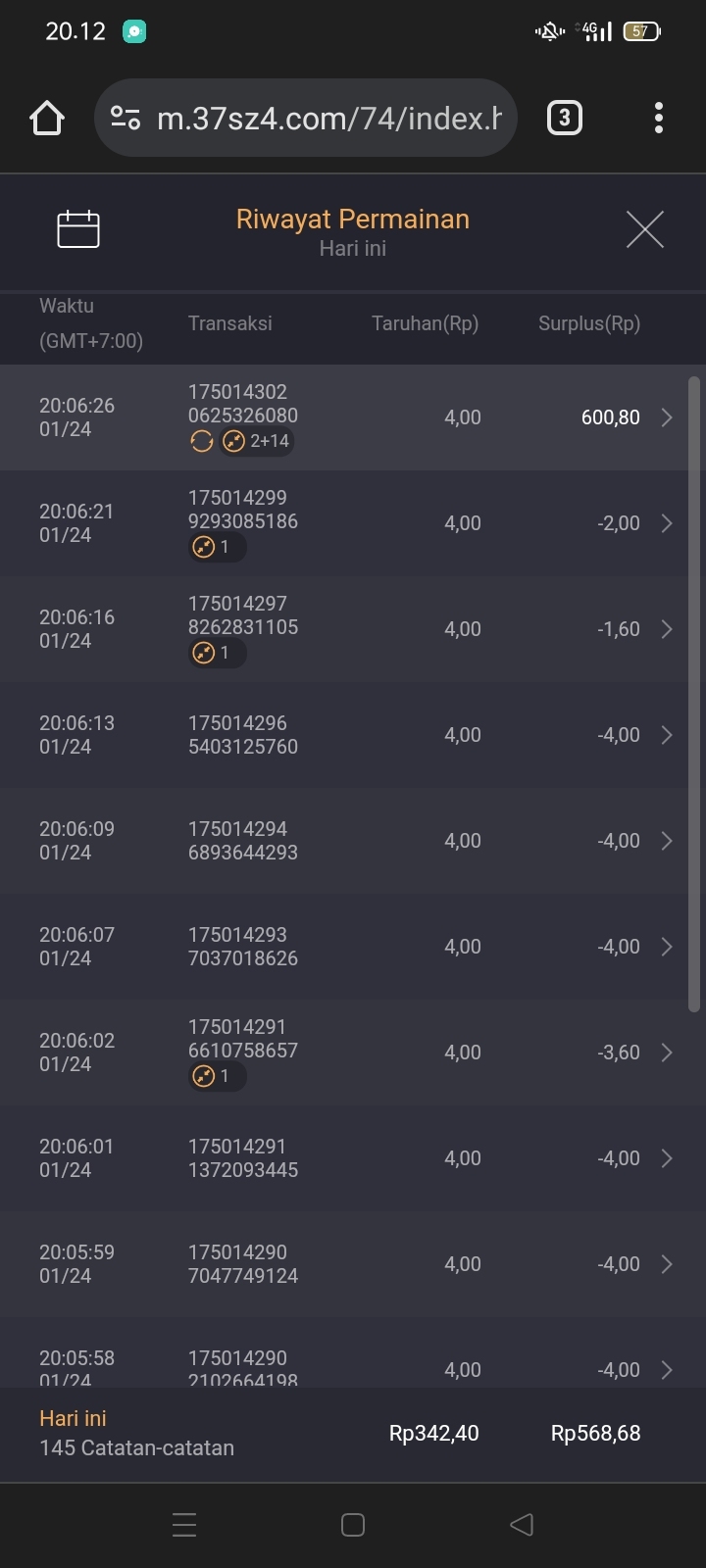Close the Riwayat Permainan panel

pos(644,229)
